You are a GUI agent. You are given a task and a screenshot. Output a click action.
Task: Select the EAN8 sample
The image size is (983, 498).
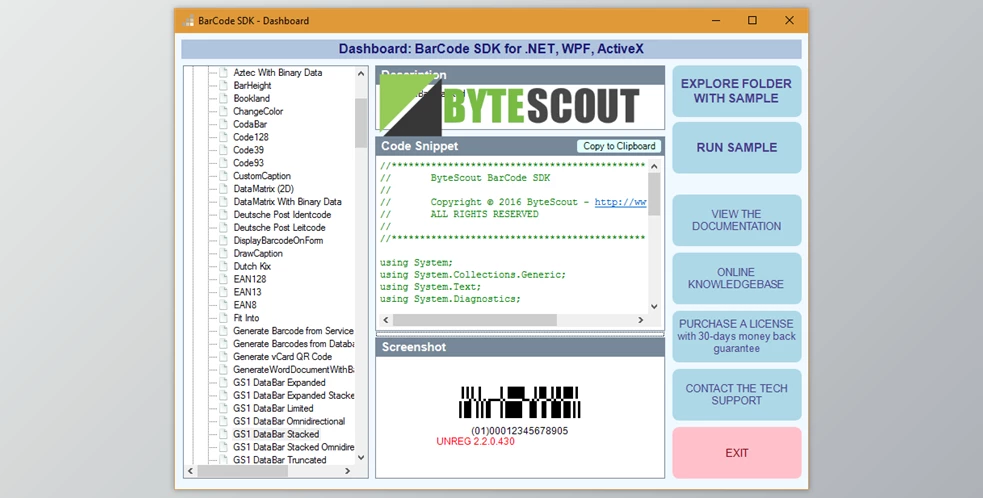click(244, 305)
